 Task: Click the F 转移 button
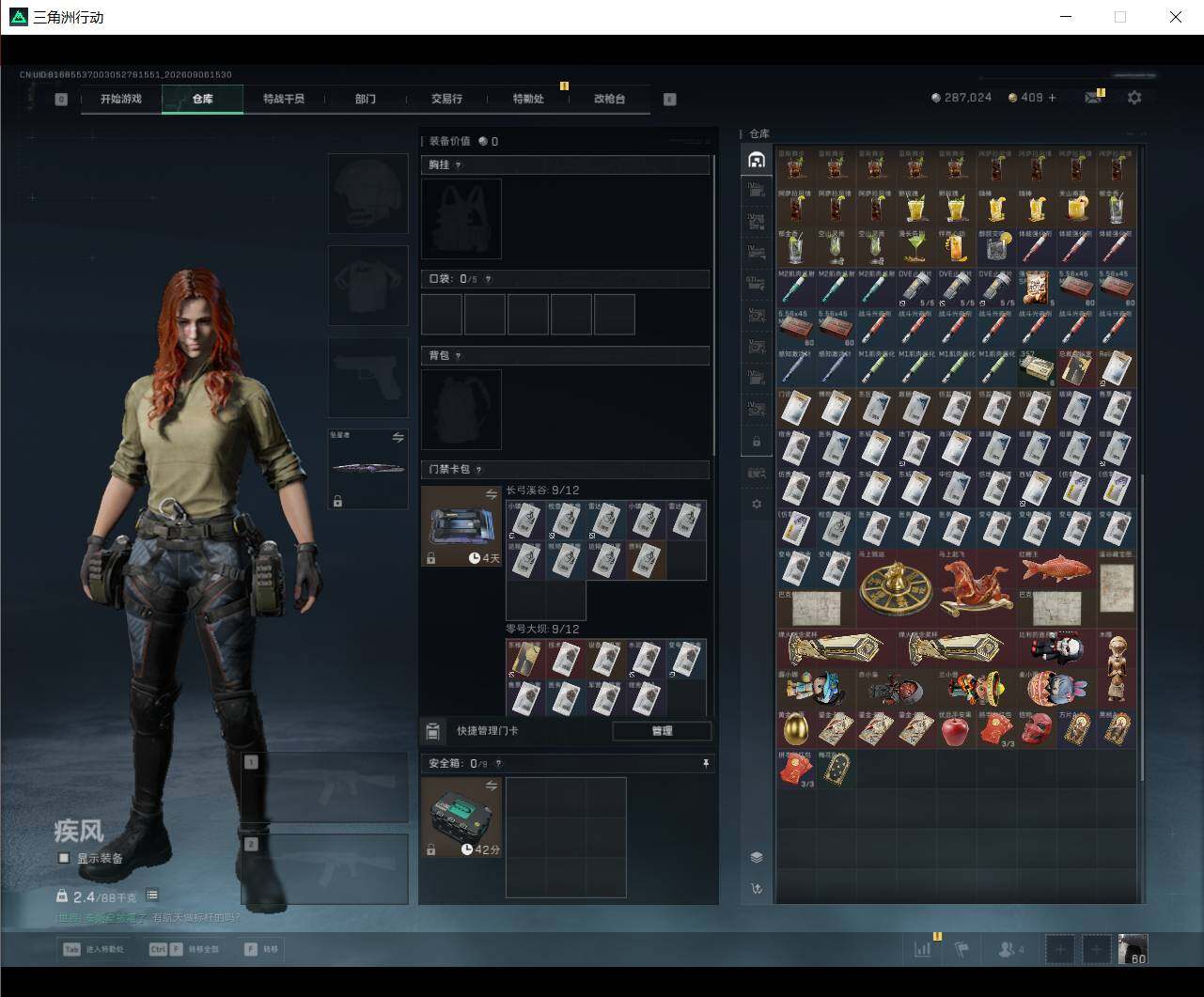(x=261, y=949)
